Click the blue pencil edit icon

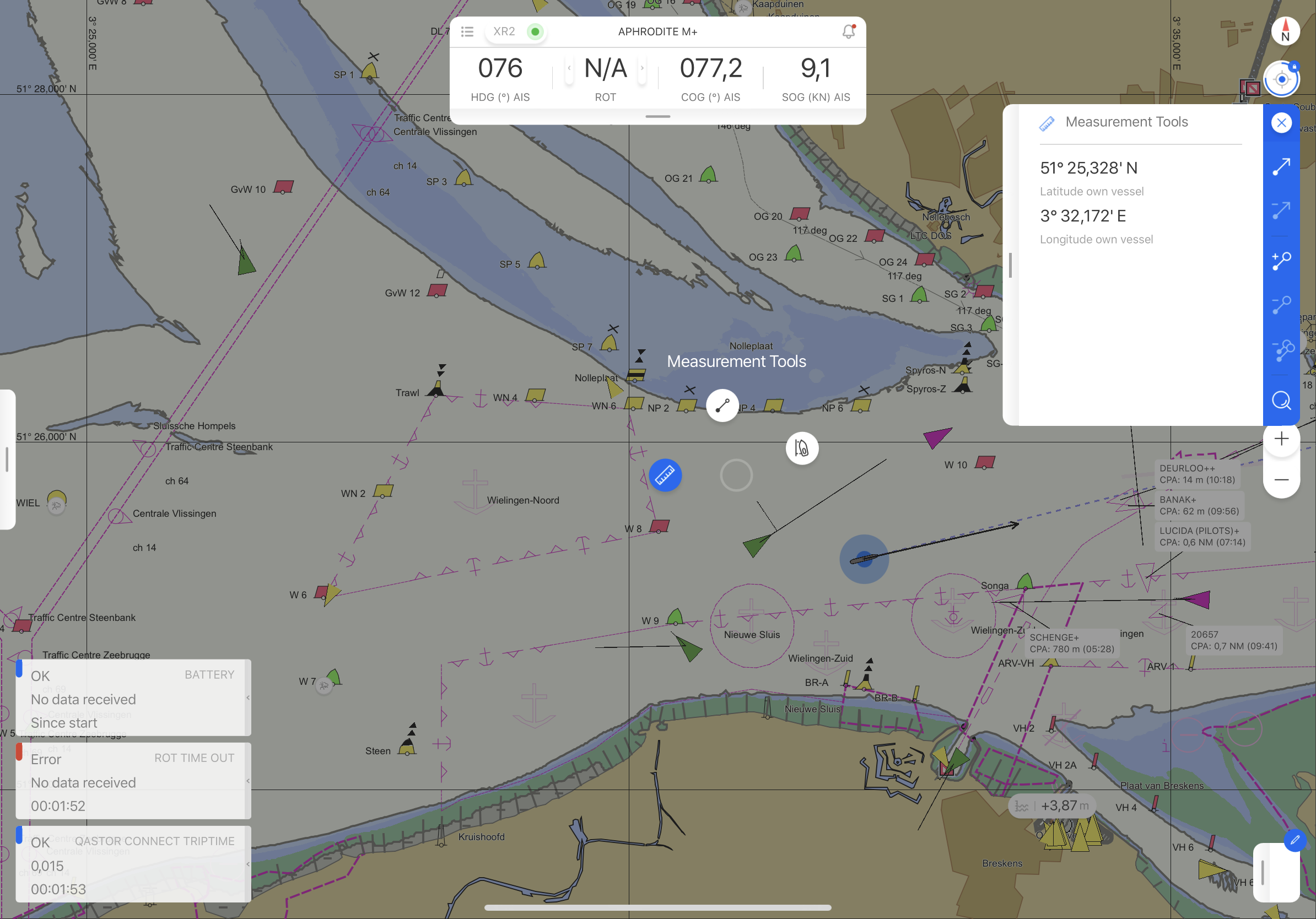(1294, 840)
